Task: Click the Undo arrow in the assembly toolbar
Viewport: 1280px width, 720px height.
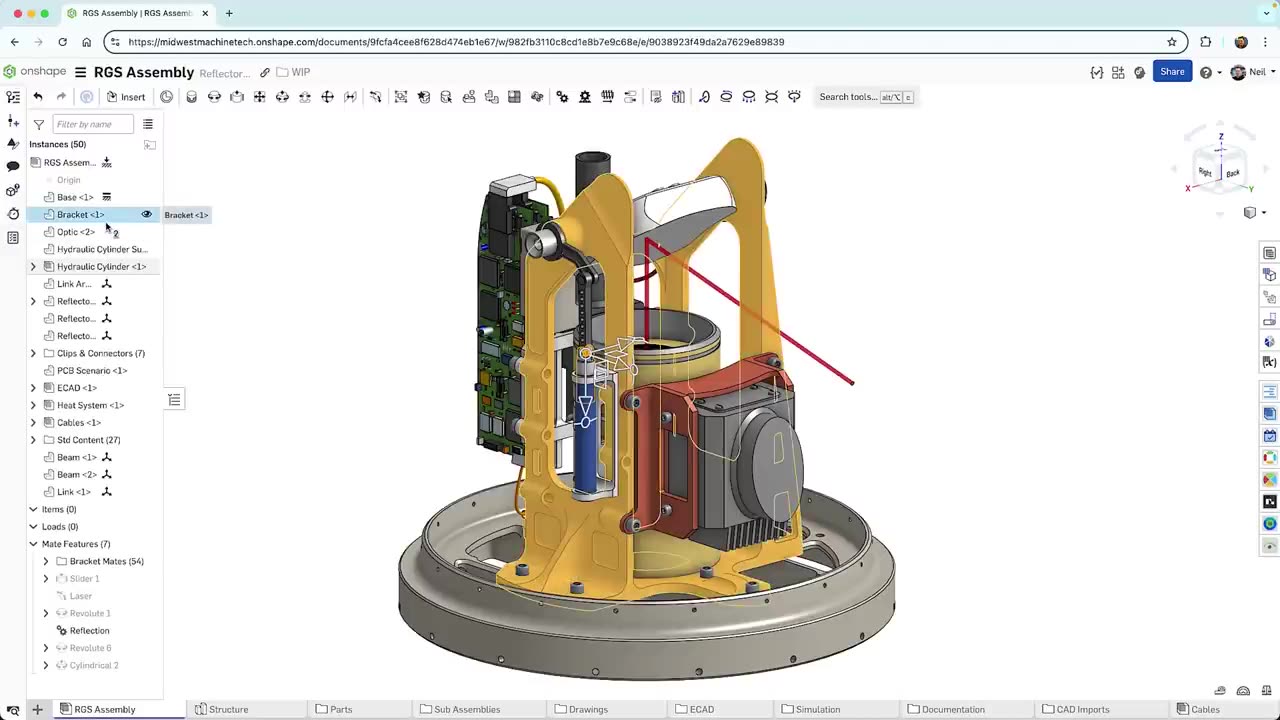Action: pos(38,97)
